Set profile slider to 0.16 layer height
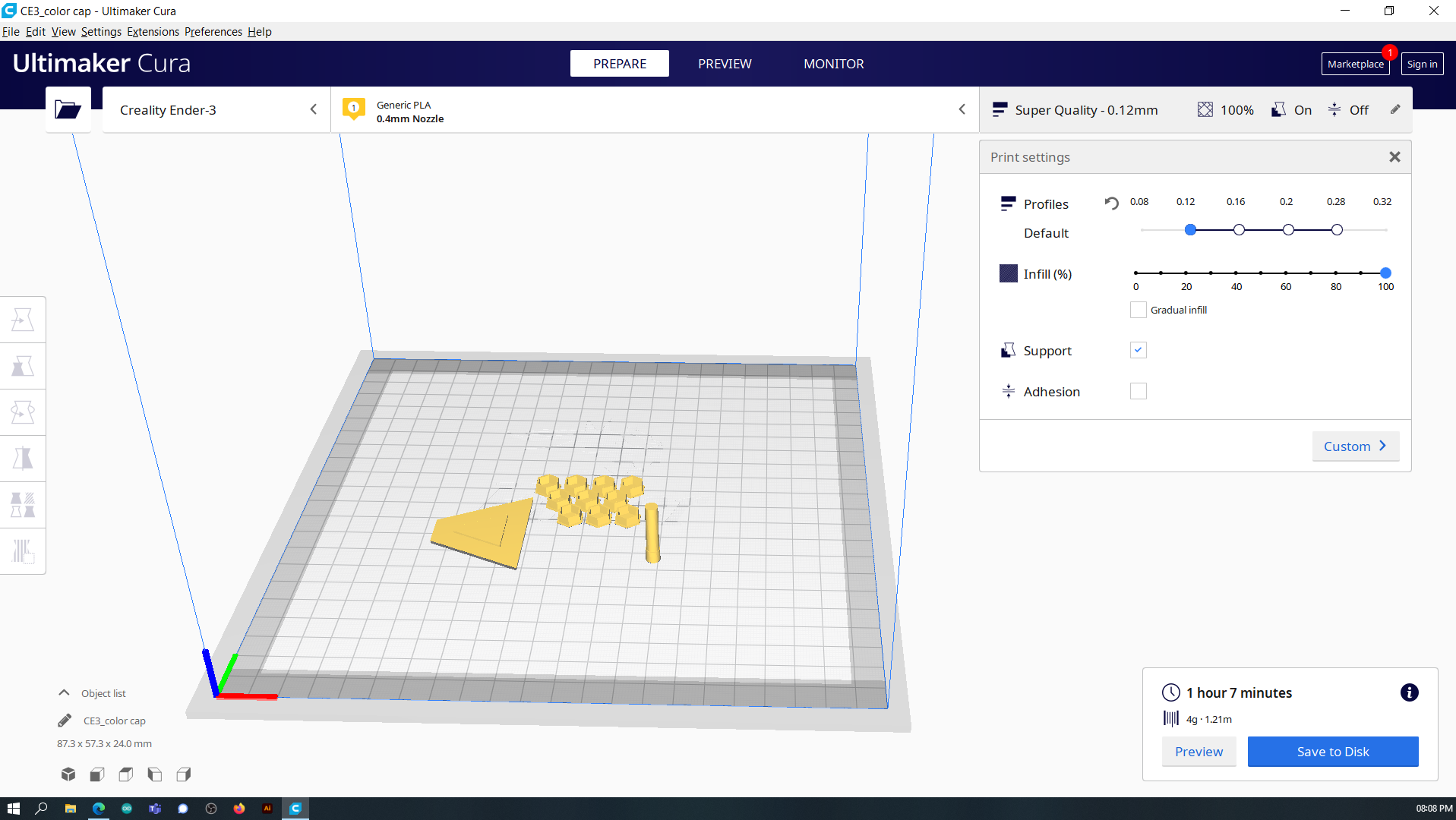 [1239, 229]
